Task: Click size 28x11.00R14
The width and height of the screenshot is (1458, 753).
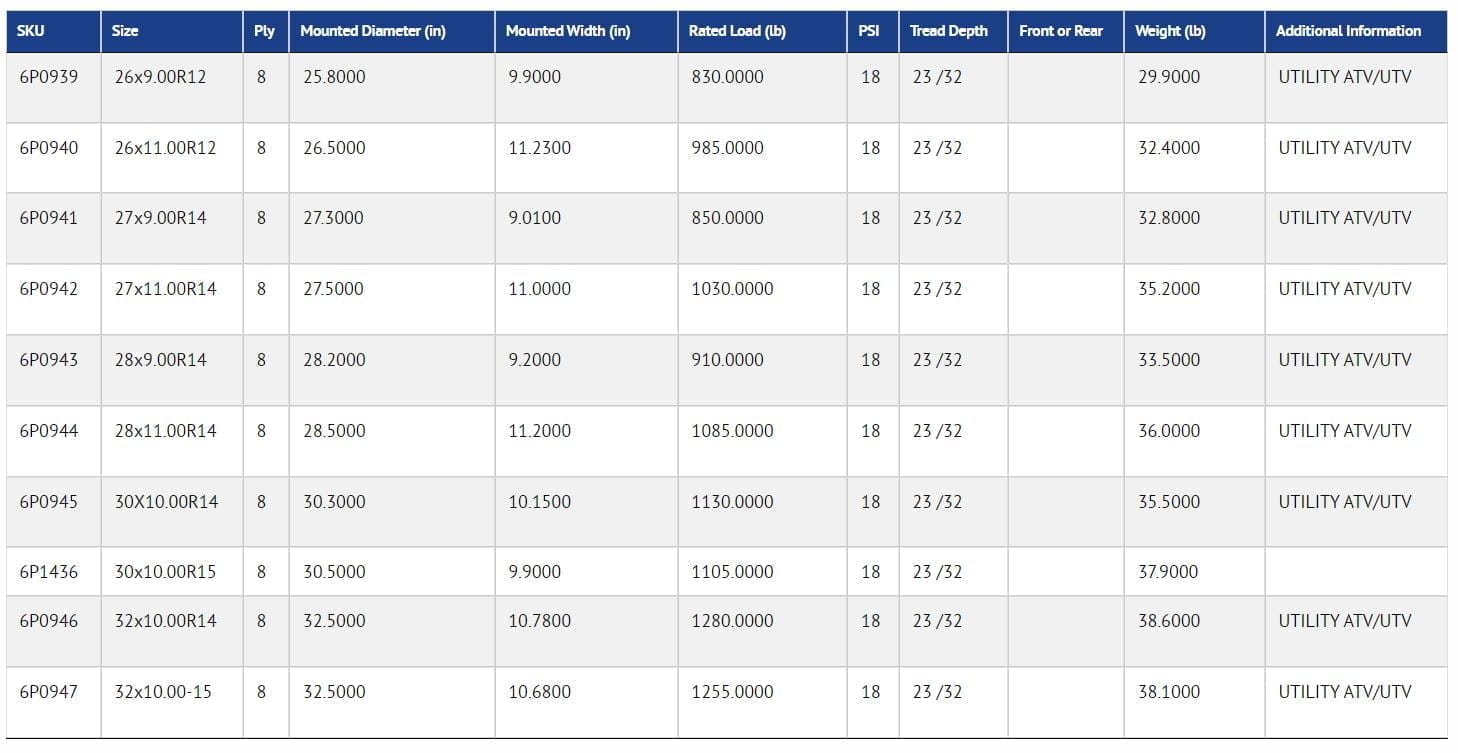Action: (x=165, y=431)
